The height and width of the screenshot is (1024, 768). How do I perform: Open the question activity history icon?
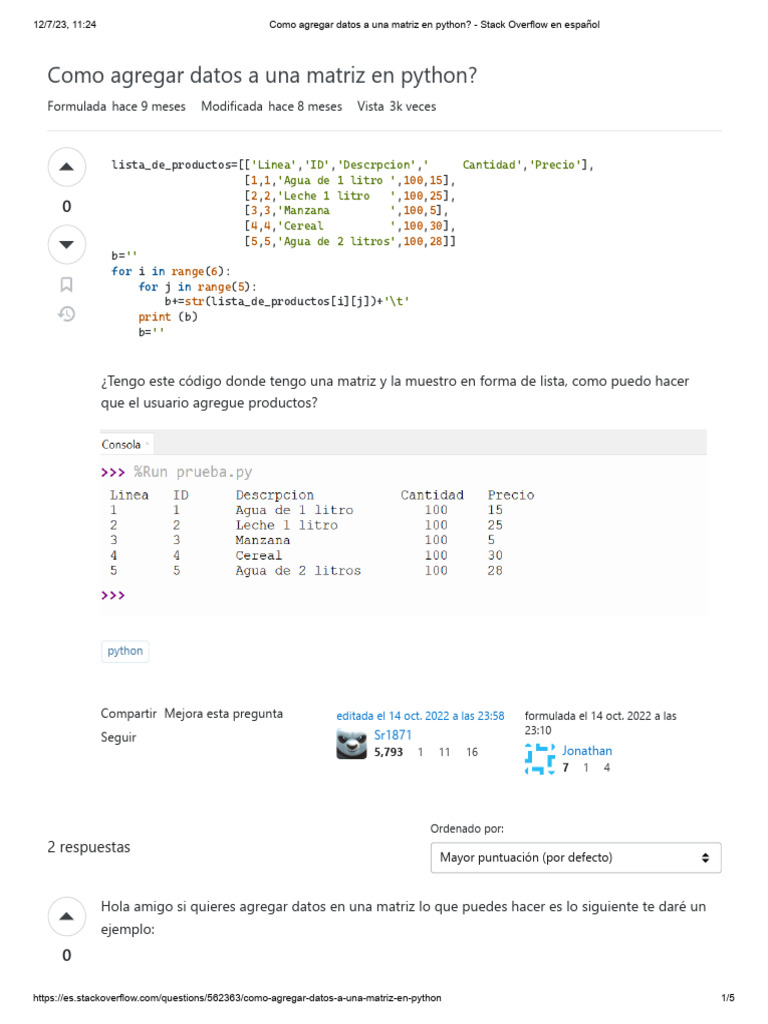click(x=67, y=314)
